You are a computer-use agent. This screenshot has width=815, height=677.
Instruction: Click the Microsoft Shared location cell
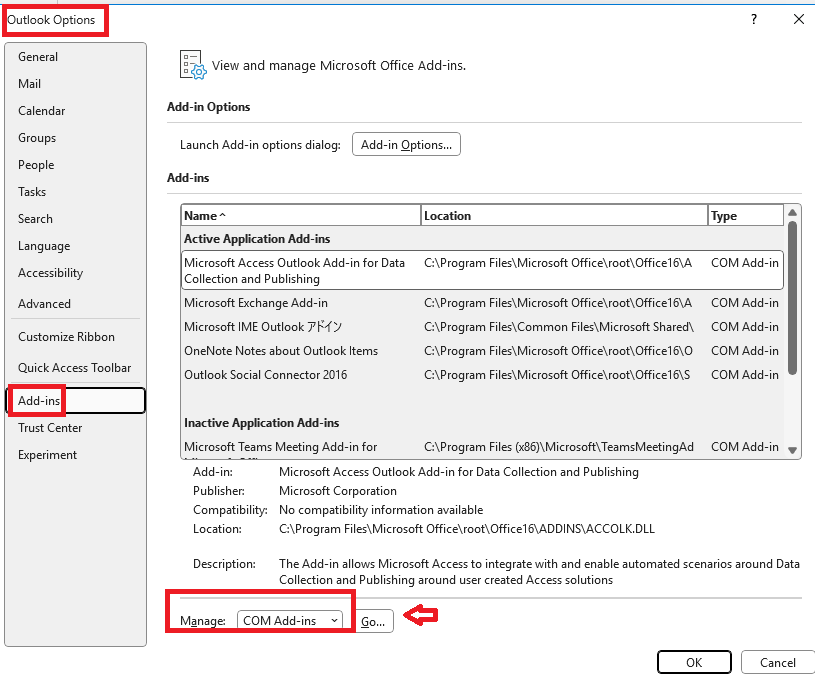pyautogui.click(x=559, y=327)
